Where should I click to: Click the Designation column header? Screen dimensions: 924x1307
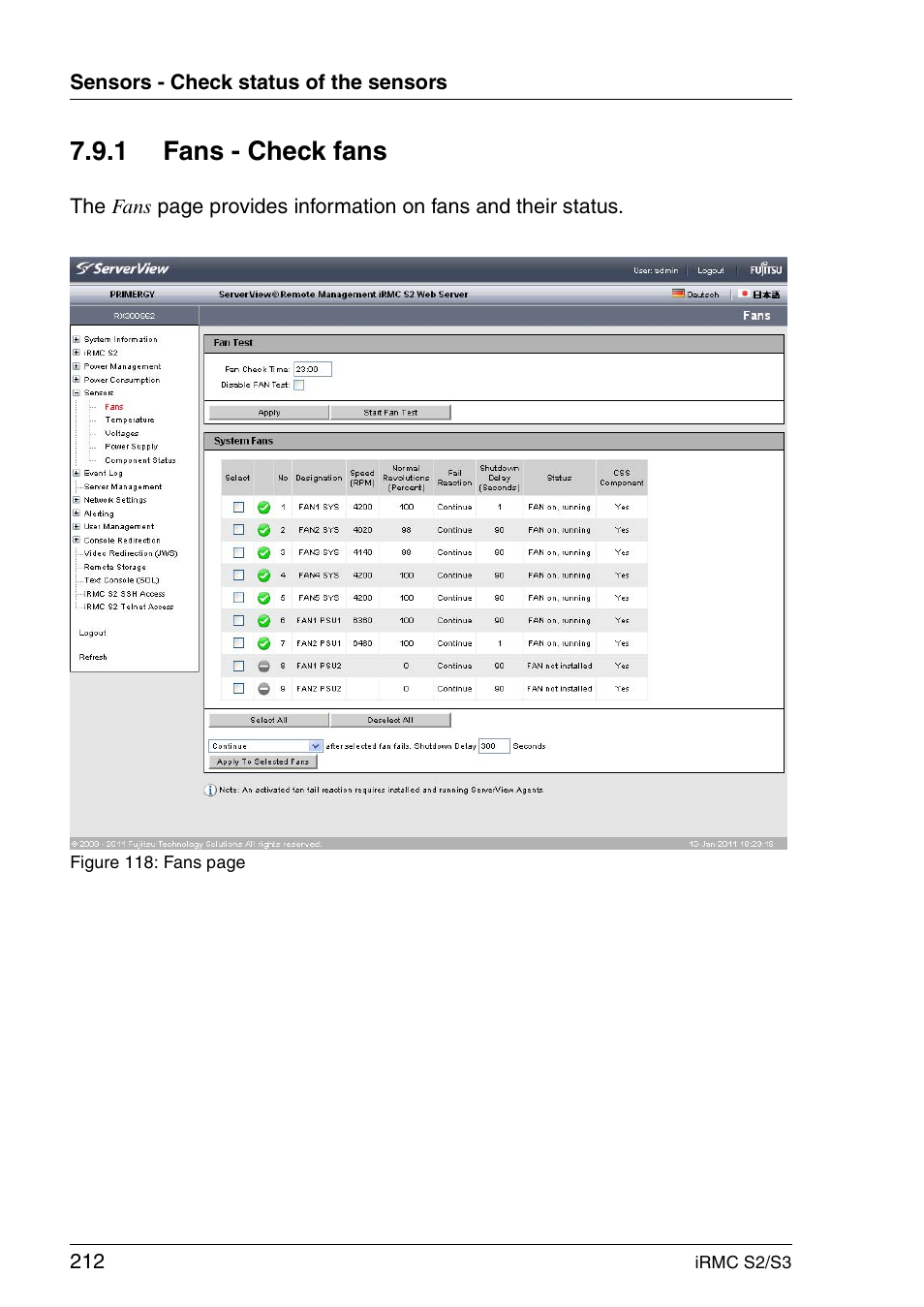(319, 478)
